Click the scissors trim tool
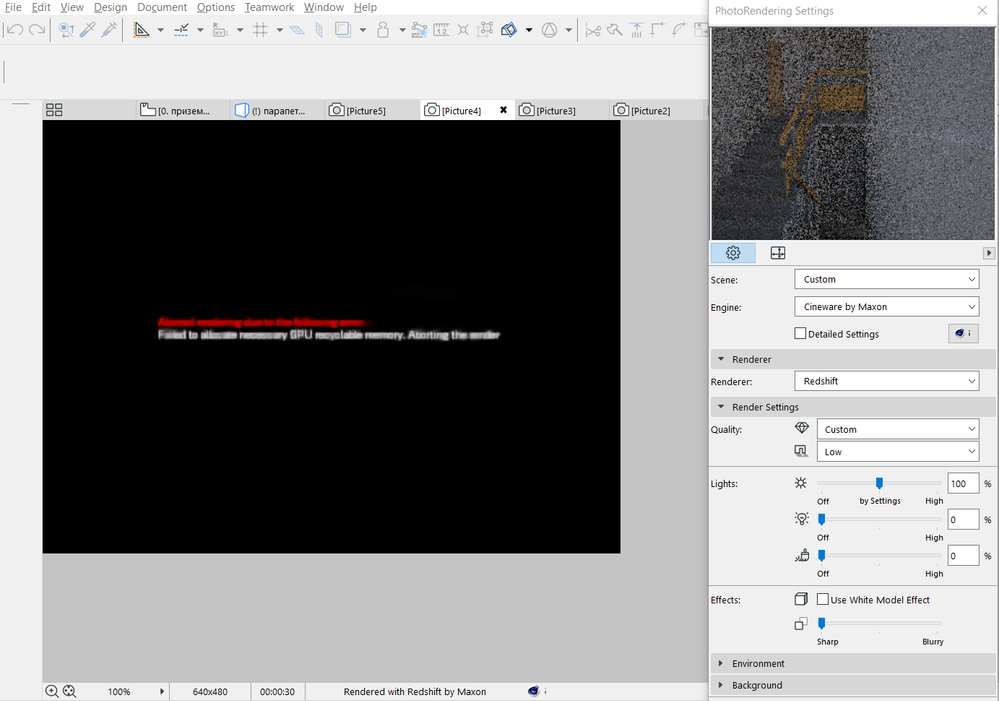Screen dimensions: 999x701 [x=593, y=30]
